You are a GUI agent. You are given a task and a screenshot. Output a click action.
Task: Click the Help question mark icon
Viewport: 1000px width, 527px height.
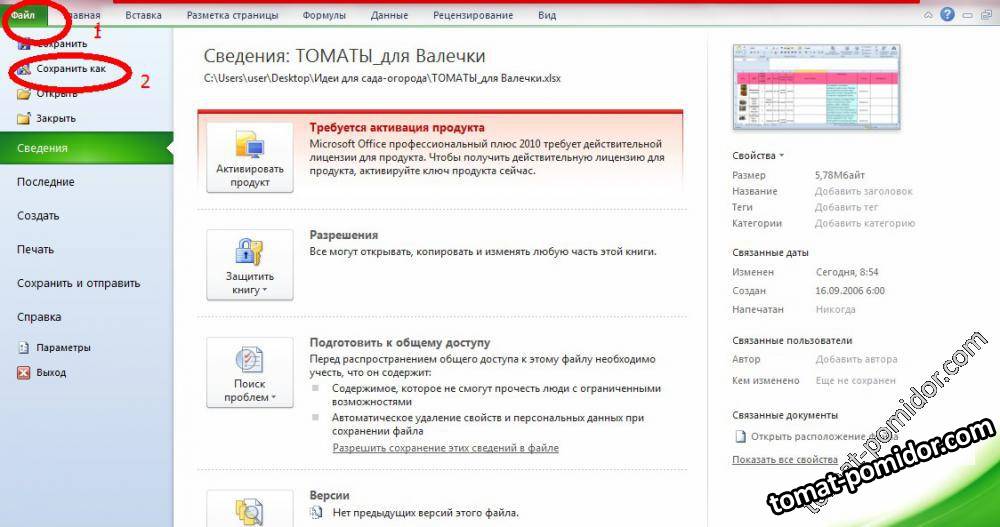(947, 15)
